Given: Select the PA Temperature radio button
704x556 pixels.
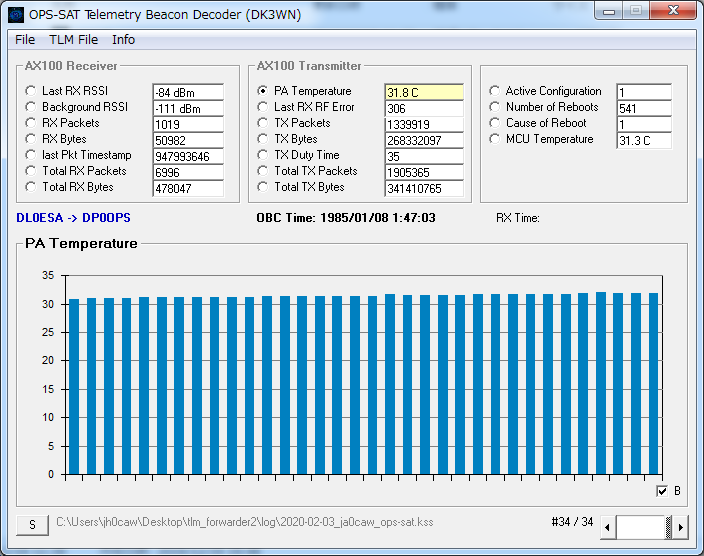Looking at the screenshot, I should pyautogui.click(x=263, y=91).
